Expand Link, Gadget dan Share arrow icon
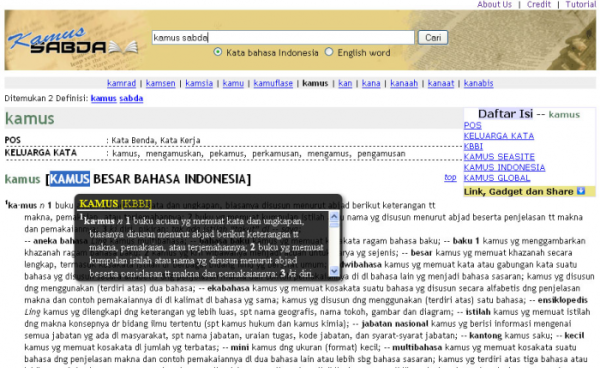 (x=580, y=191)
